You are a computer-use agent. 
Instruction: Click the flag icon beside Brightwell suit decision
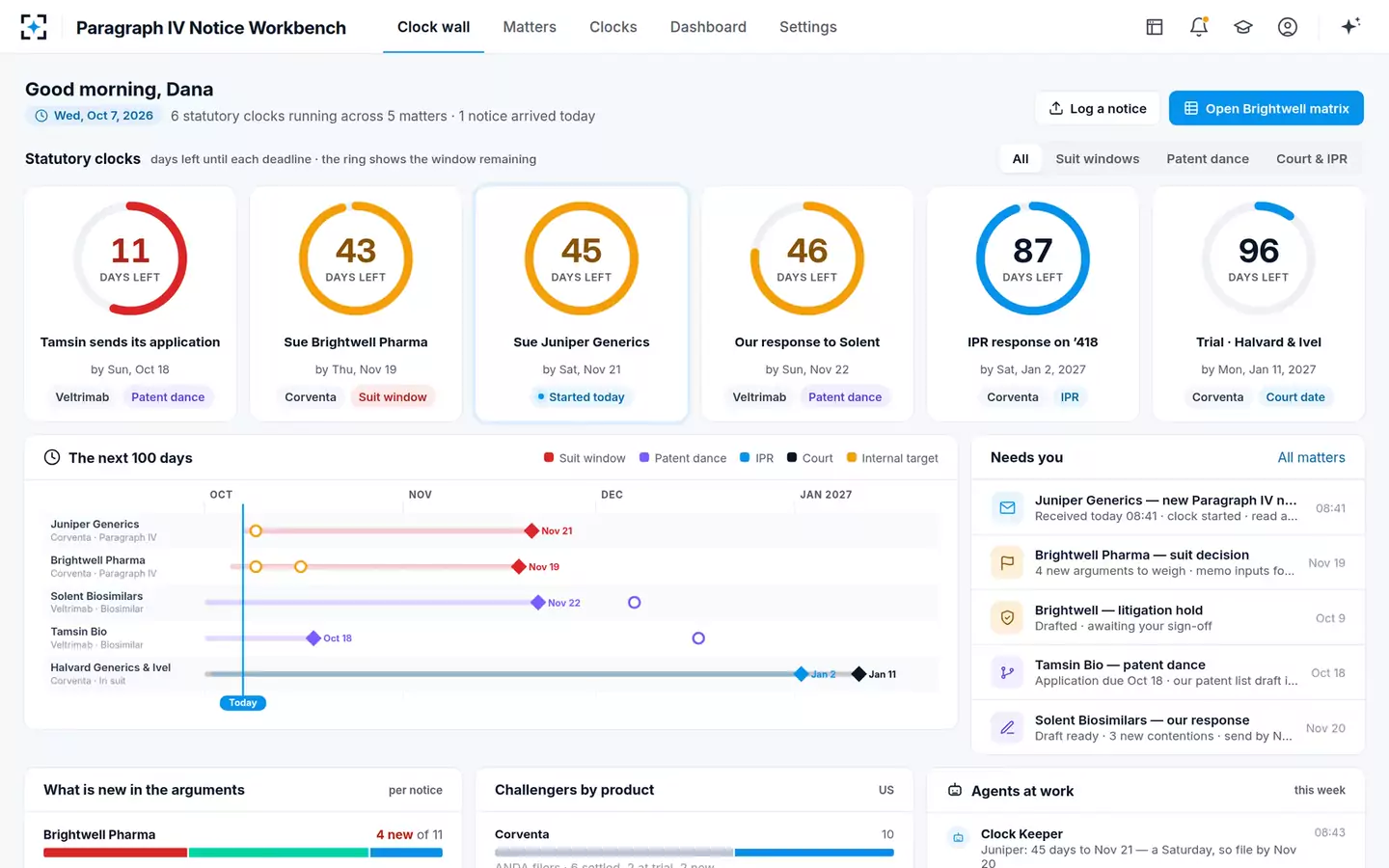click(1007, 562)
